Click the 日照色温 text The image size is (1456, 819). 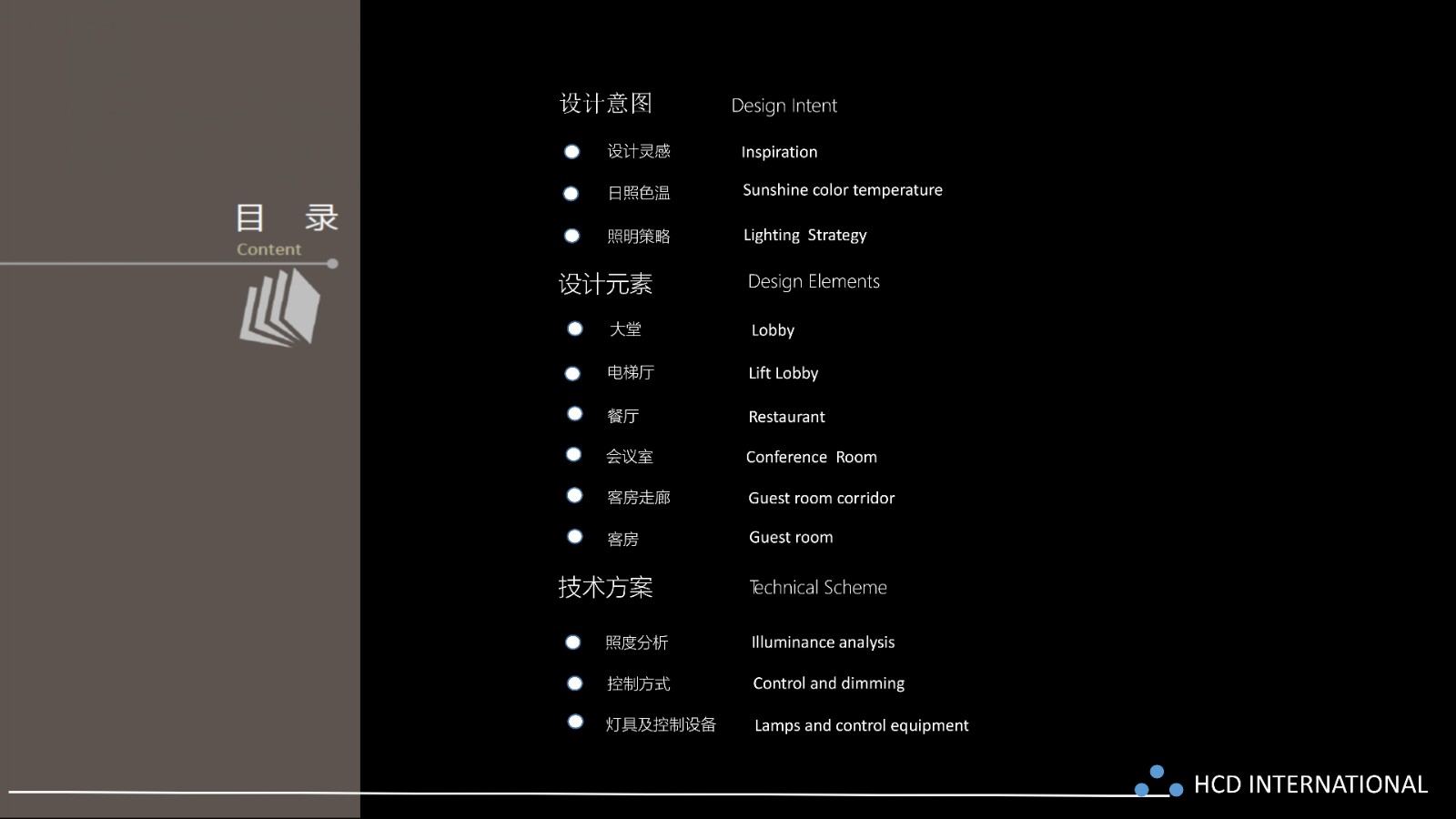[639, 193]
